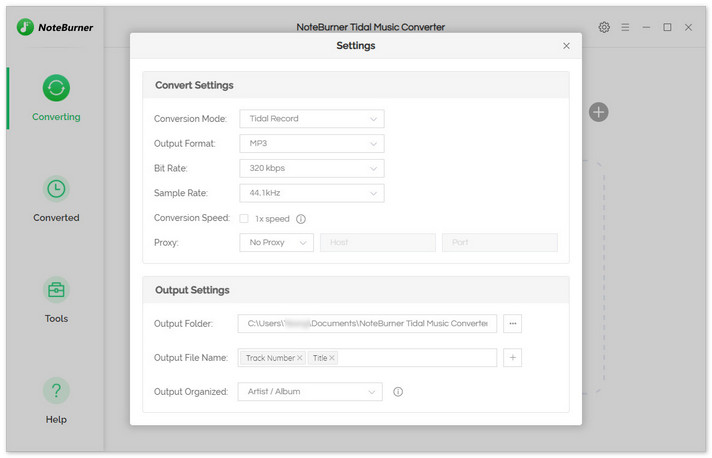Open the Output Format dropdown
Screen dimensions: 712x458
tap(312, 143)
